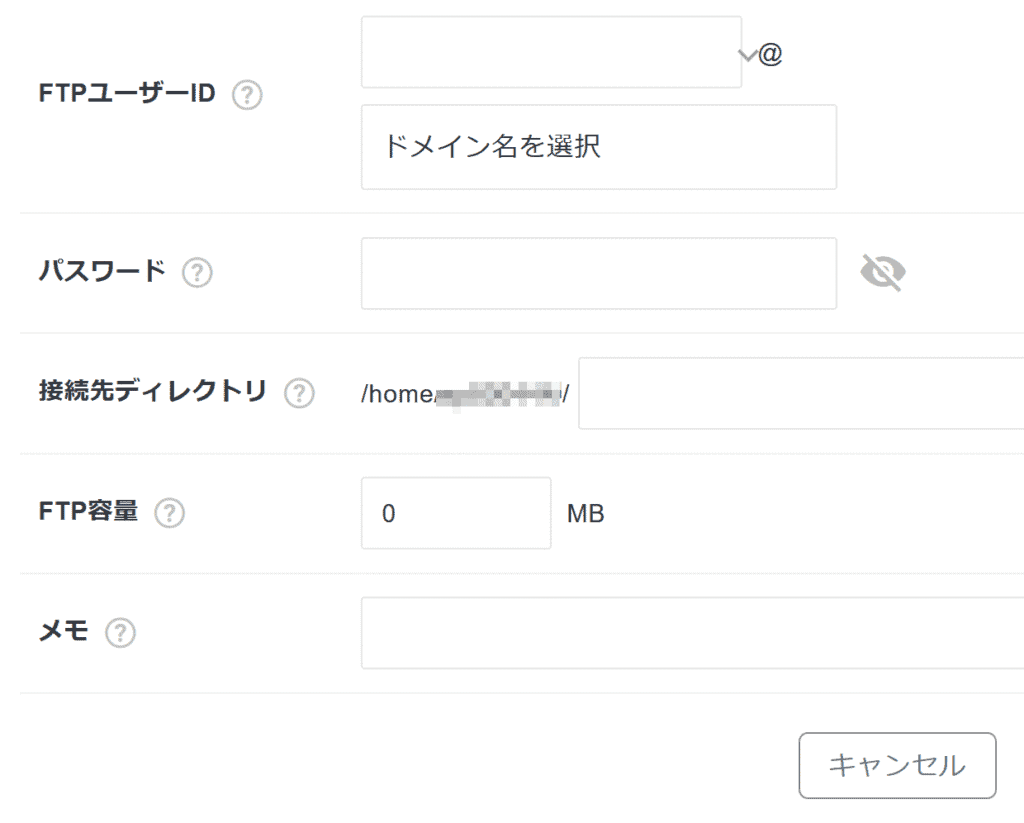The height and width of the screenshot is (823, 1024).
Task: Select the directory path field after /home/
Action: pos(800,393)
